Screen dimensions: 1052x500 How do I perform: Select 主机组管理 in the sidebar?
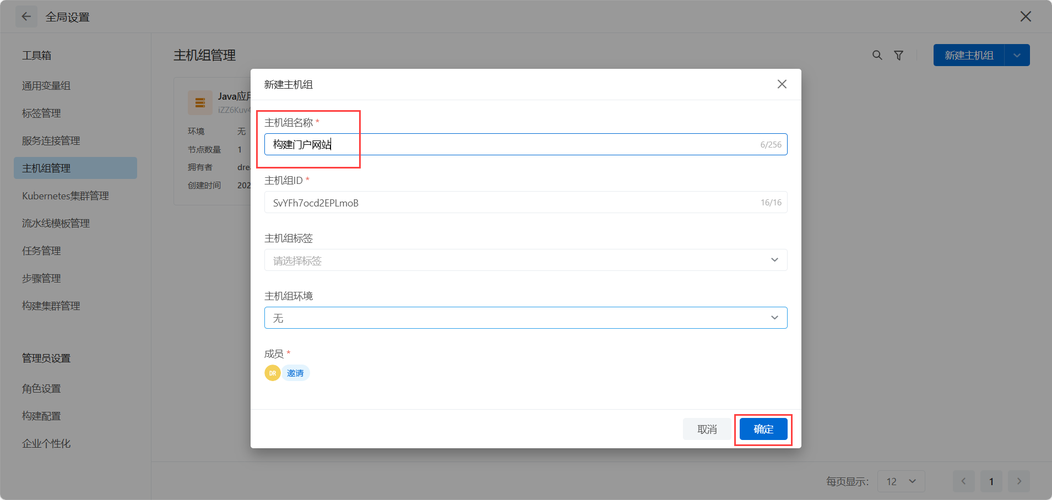tap(75, 168)
